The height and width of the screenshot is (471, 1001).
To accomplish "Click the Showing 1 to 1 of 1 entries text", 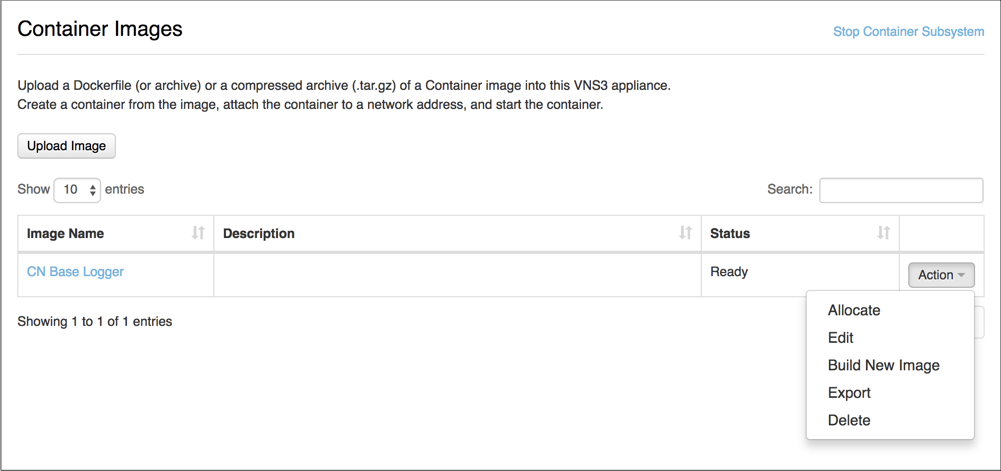I will (x=95, y=322).
